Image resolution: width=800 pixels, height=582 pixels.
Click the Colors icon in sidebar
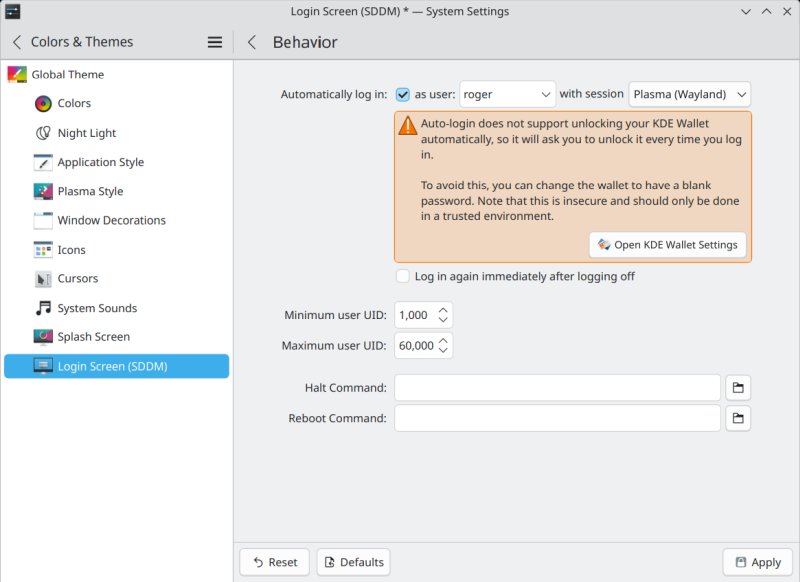43,104
